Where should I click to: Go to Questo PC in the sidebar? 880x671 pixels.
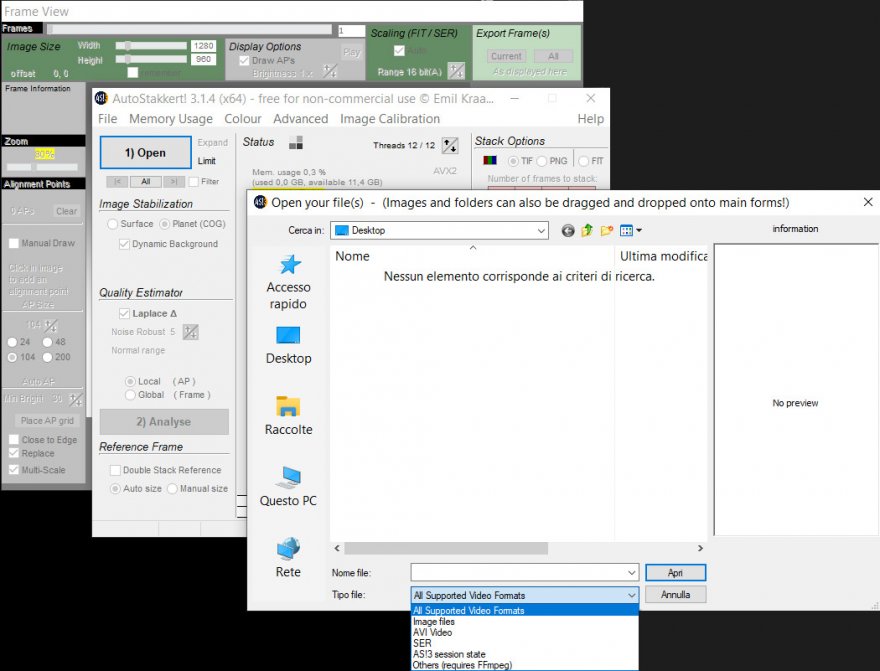point(288,478)
